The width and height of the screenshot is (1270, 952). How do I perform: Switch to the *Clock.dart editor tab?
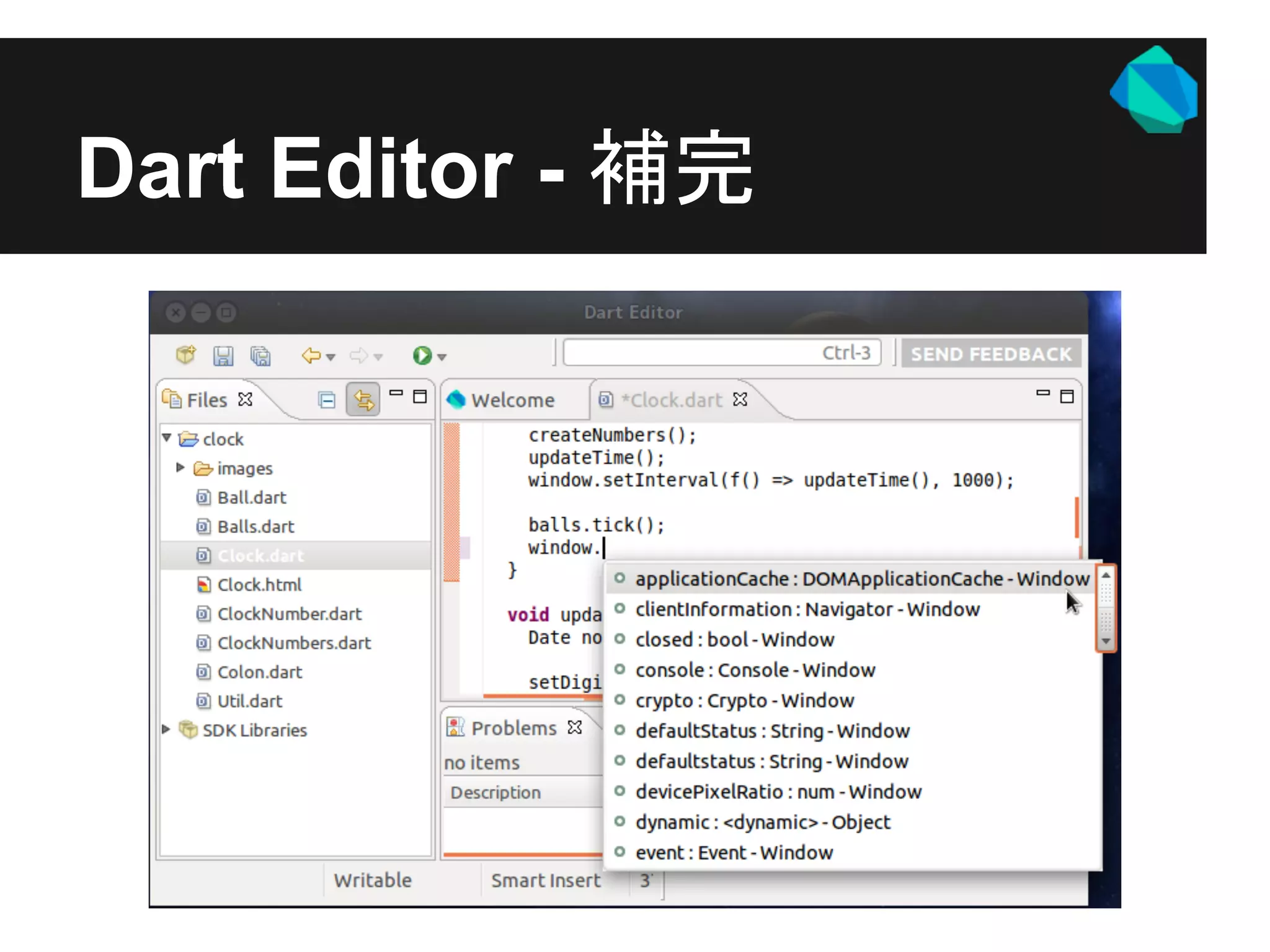pos(672,400)
